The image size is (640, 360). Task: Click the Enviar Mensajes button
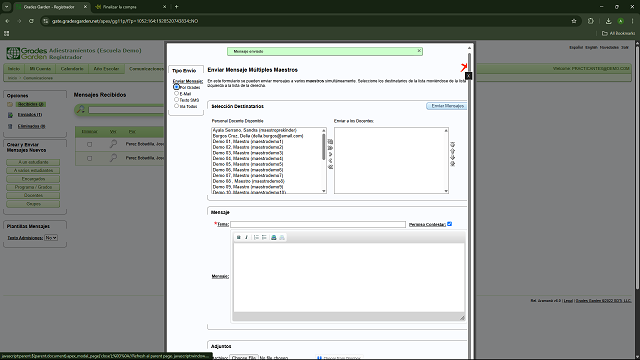pyautogui.click(x=447, y=106)
